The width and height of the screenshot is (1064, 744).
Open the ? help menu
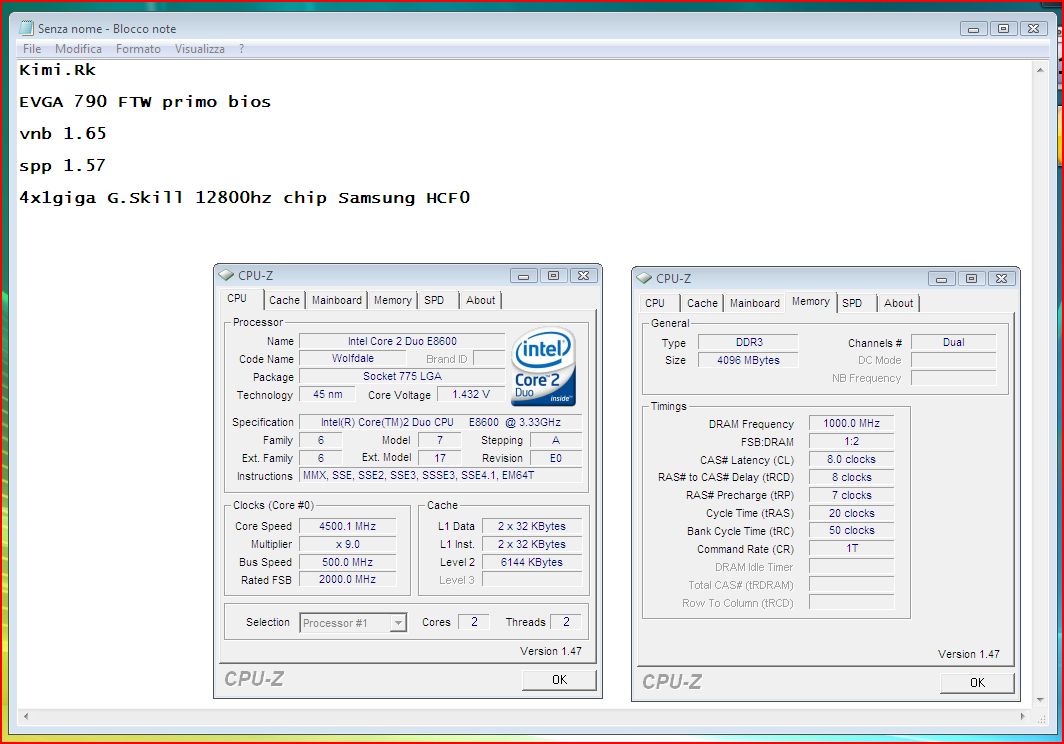(241, 49)
